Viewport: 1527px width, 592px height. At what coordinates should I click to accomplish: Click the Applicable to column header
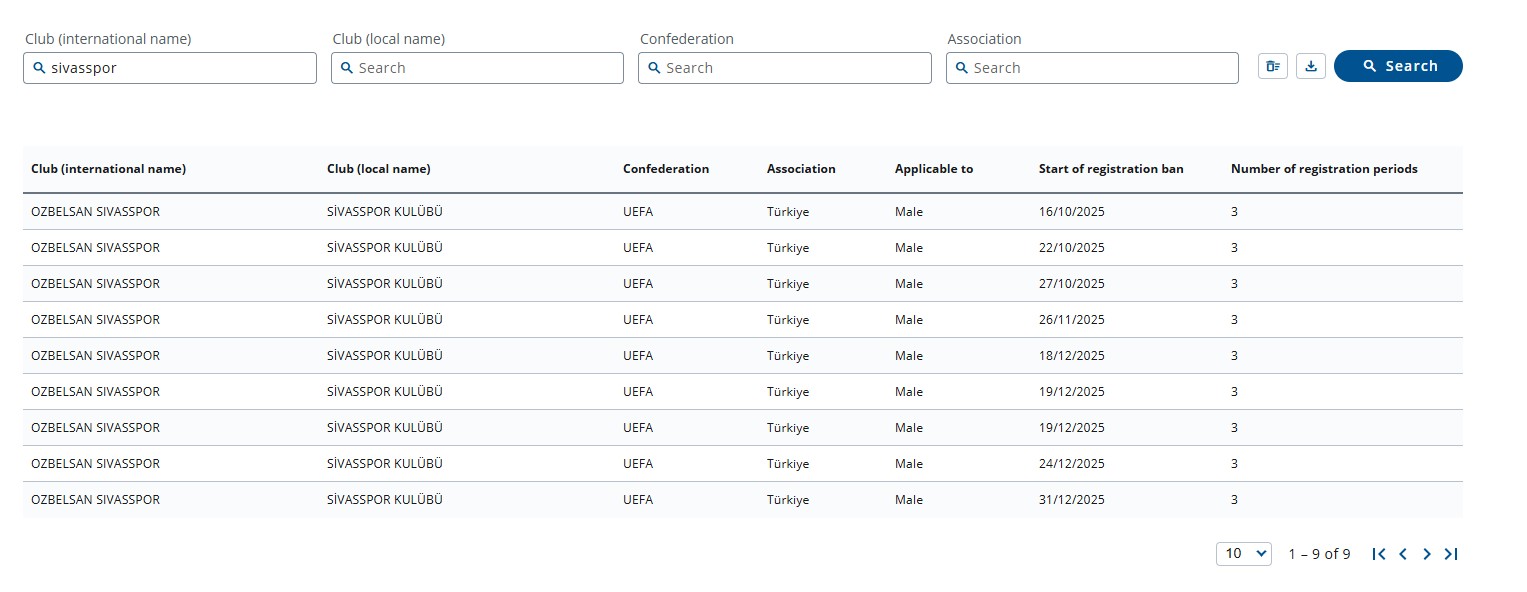[x=934, y=169]
